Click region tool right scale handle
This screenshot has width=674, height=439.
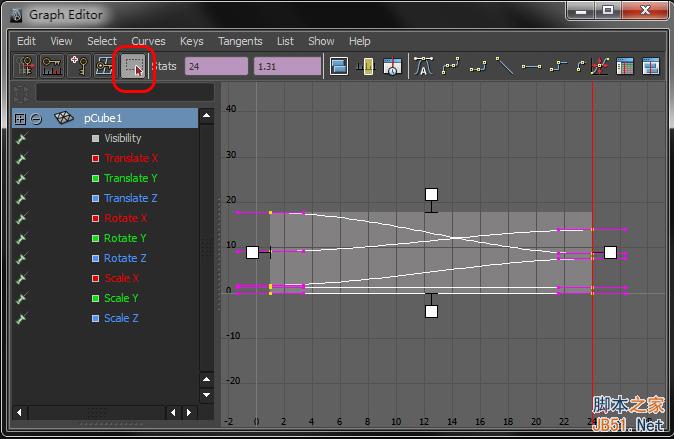click(x=610, y=252)
